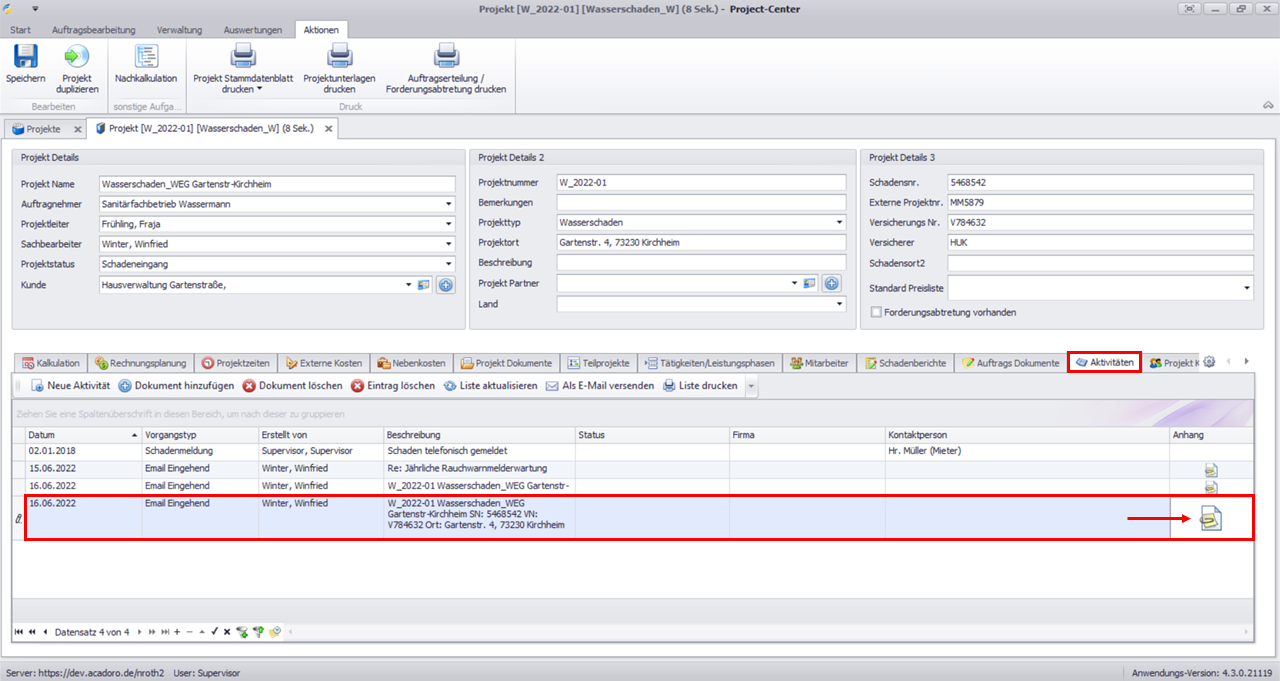Screen dimensions: 1280x681
Task: Toggle Forderungsabtretung vorhanden checkbox
Action: coord(877,312)
